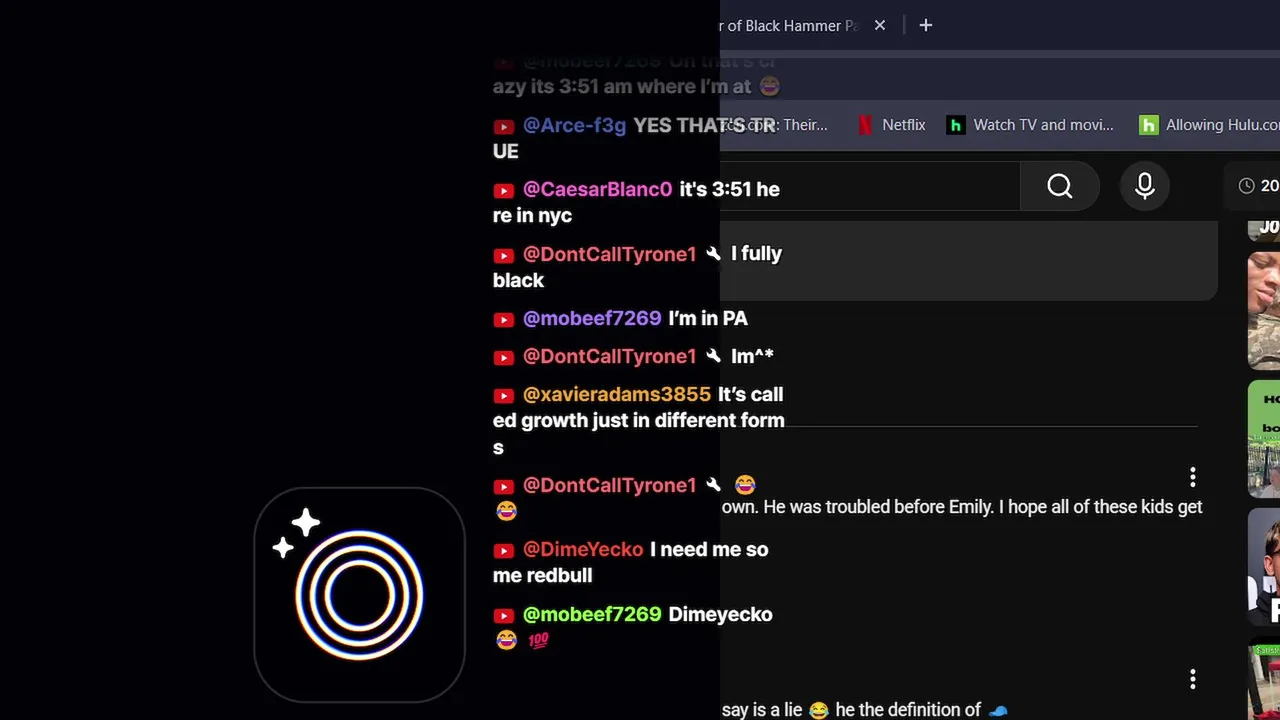Viewport: 1280px width, 720px height.
Task: Click wrench badge next to 'I fully black'
Action: point(713,254)
